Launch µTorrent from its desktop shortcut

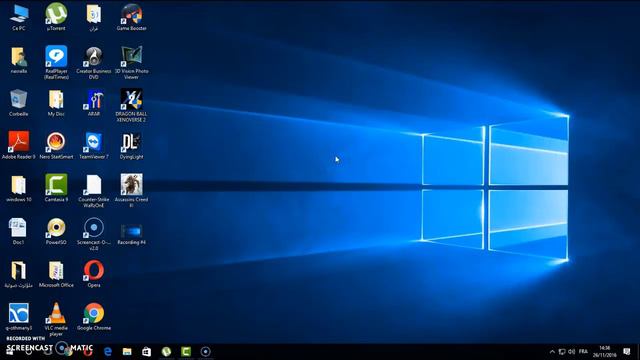(x=56, y=17)
